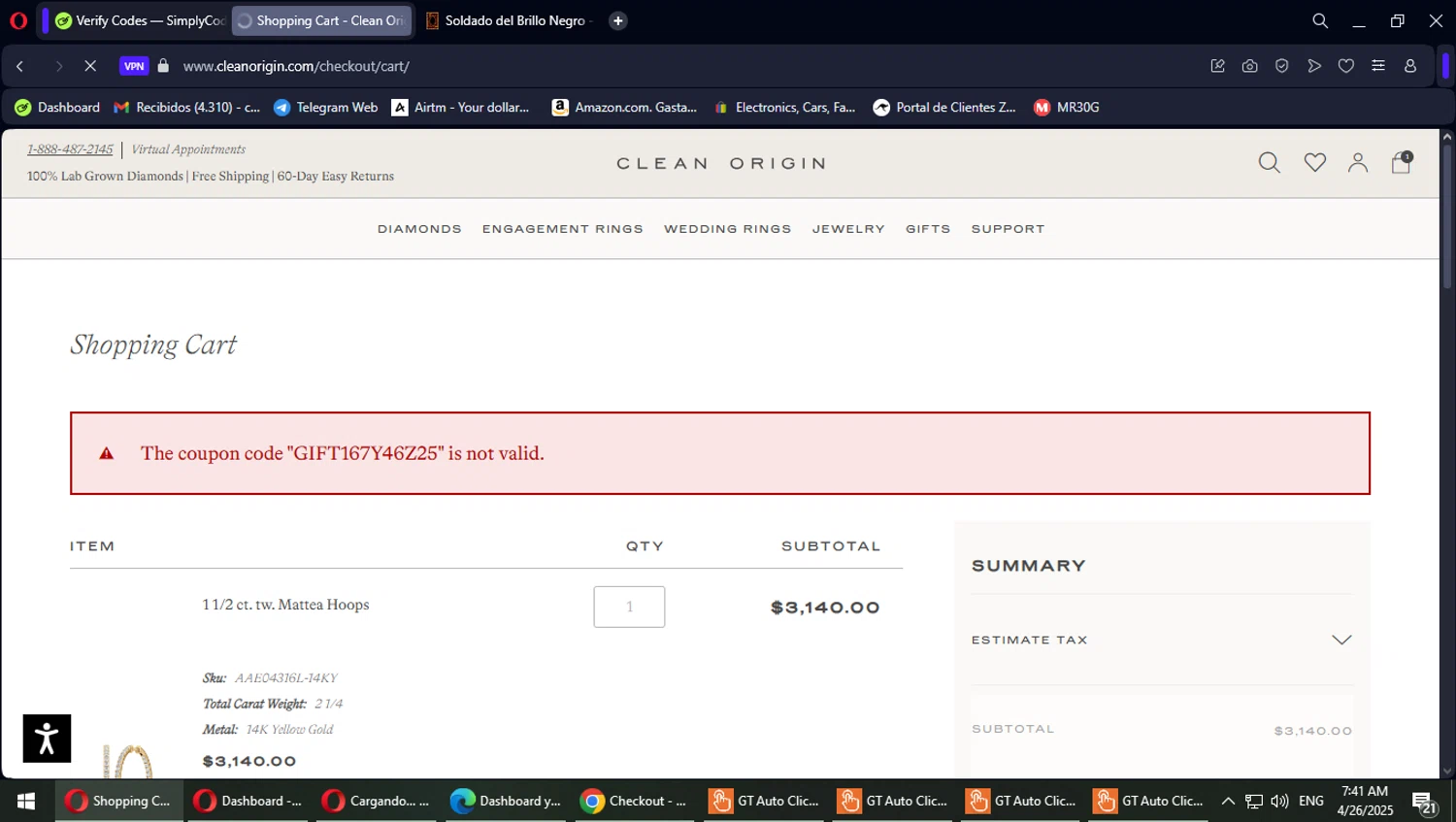Call the 1-888-487-2145 phone link
The image size is (1456, 822).
70,149
